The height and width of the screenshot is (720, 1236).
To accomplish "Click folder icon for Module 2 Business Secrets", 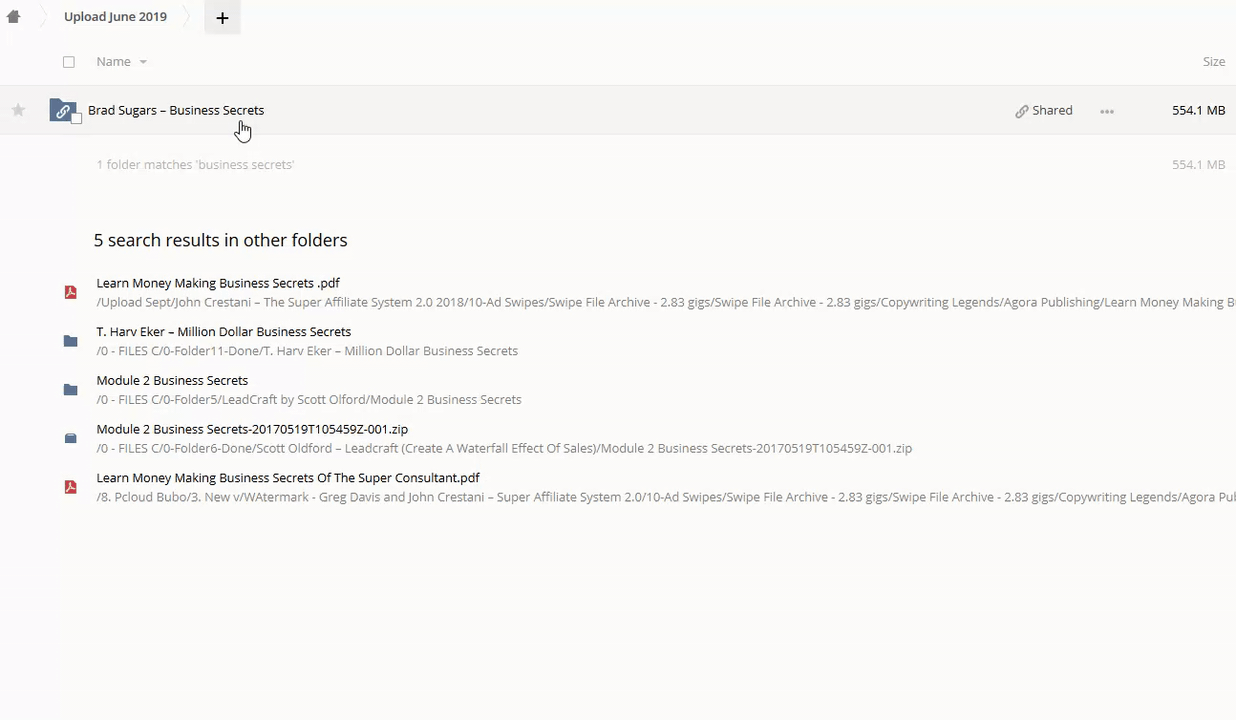I will (70, 390).
